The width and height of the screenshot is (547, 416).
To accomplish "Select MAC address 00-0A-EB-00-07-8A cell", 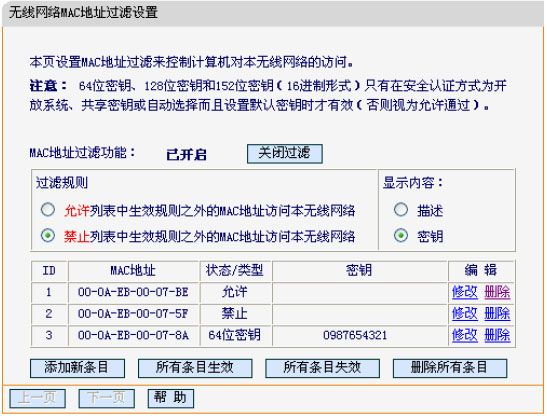I will pyautogui.click(x=134, y=335).
